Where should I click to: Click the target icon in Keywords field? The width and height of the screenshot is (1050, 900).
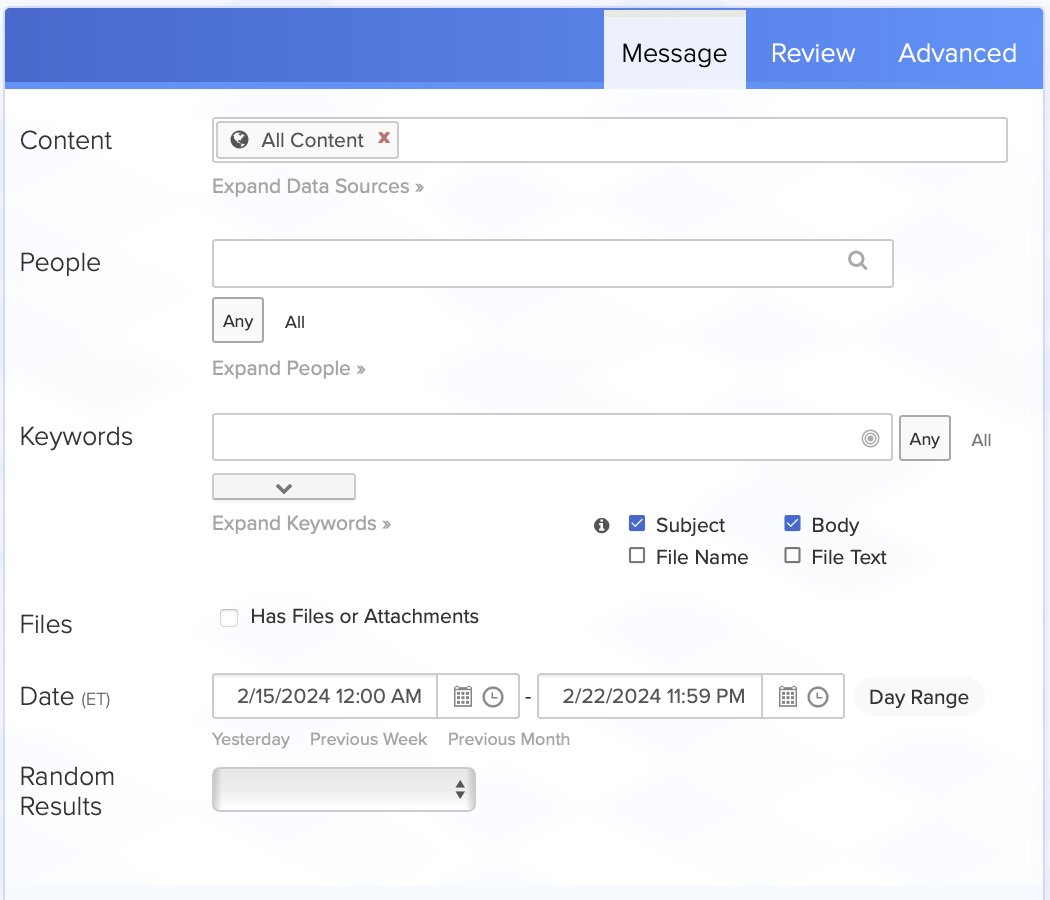coord(870,439)
